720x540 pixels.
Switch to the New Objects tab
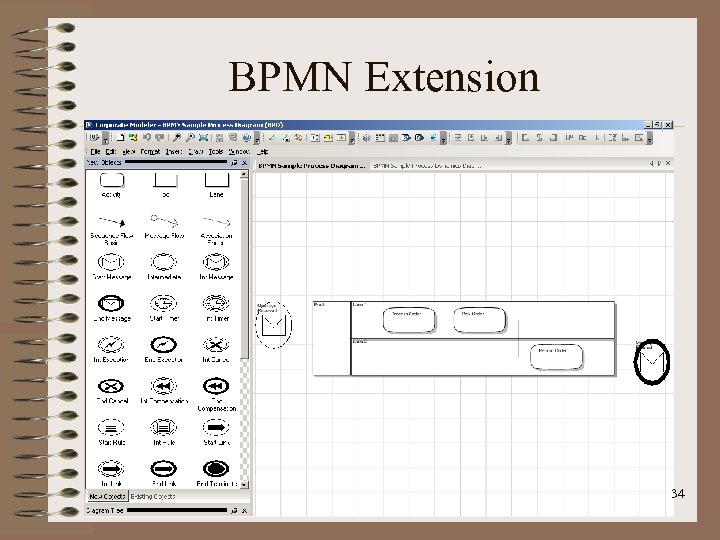[107, 496]
